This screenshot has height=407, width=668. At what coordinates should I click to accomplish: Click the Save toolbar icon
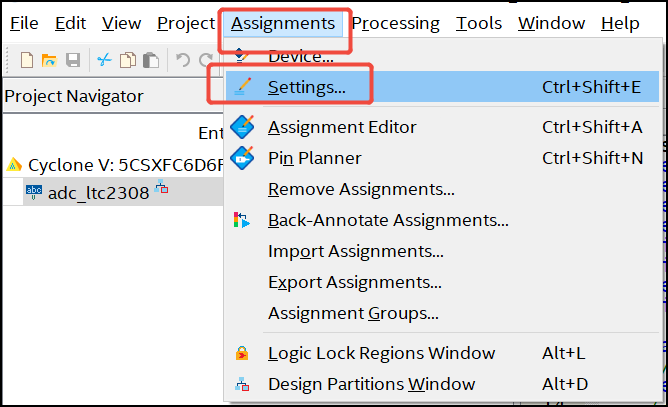pyautogui.click(x=72, y=60)
